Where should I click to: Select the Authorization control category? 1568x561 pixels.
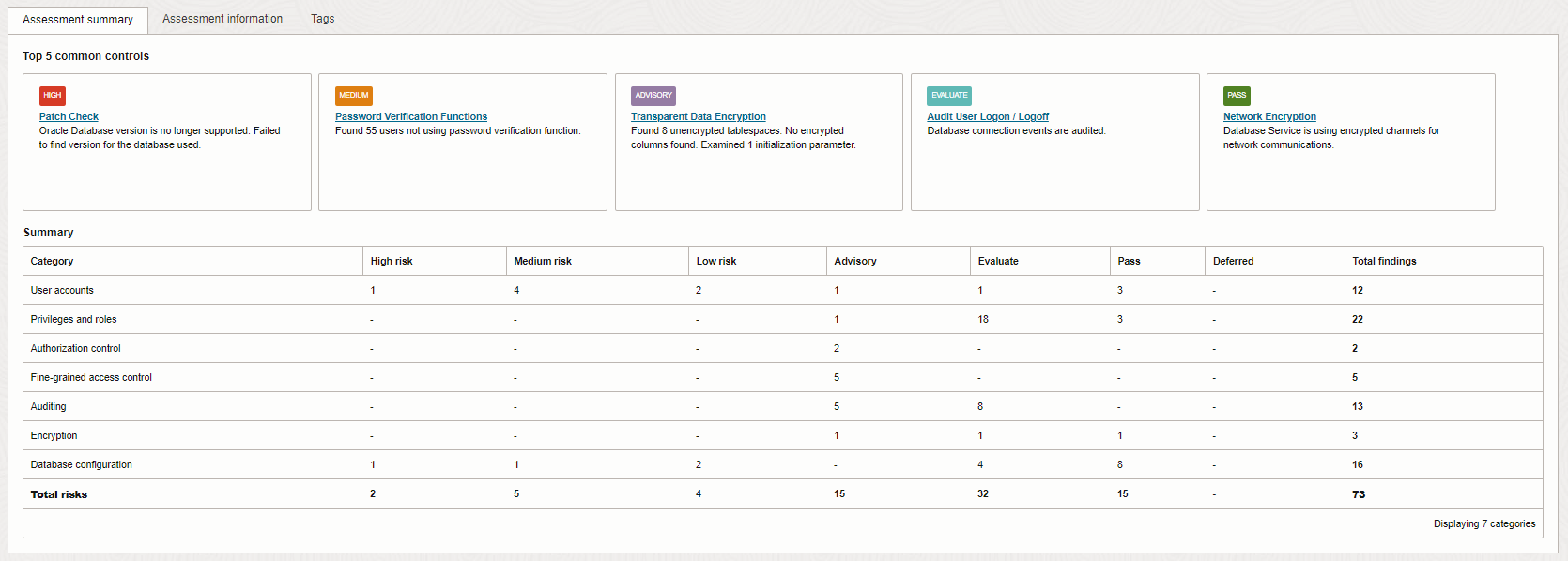75,348
